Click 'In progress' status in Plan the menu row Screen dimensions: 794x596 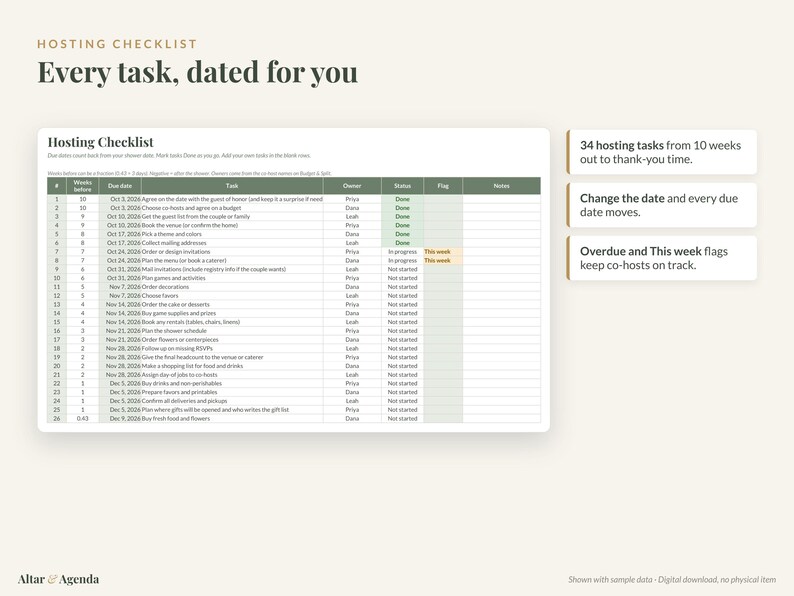(403, 260)
